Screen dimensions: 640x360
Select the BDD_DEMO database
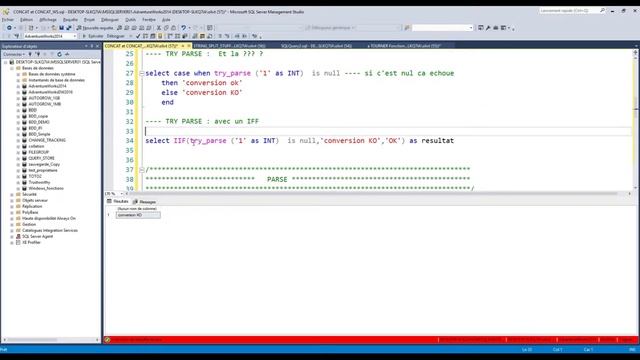coord(39,122)
